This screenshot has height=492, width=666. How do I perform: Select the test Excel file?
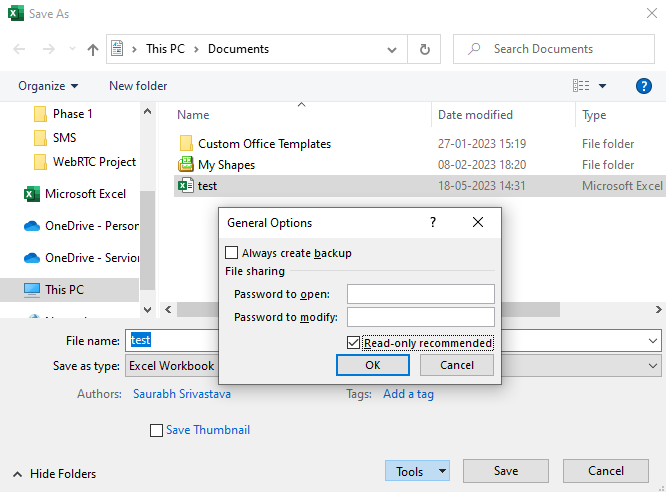[420, 186]
